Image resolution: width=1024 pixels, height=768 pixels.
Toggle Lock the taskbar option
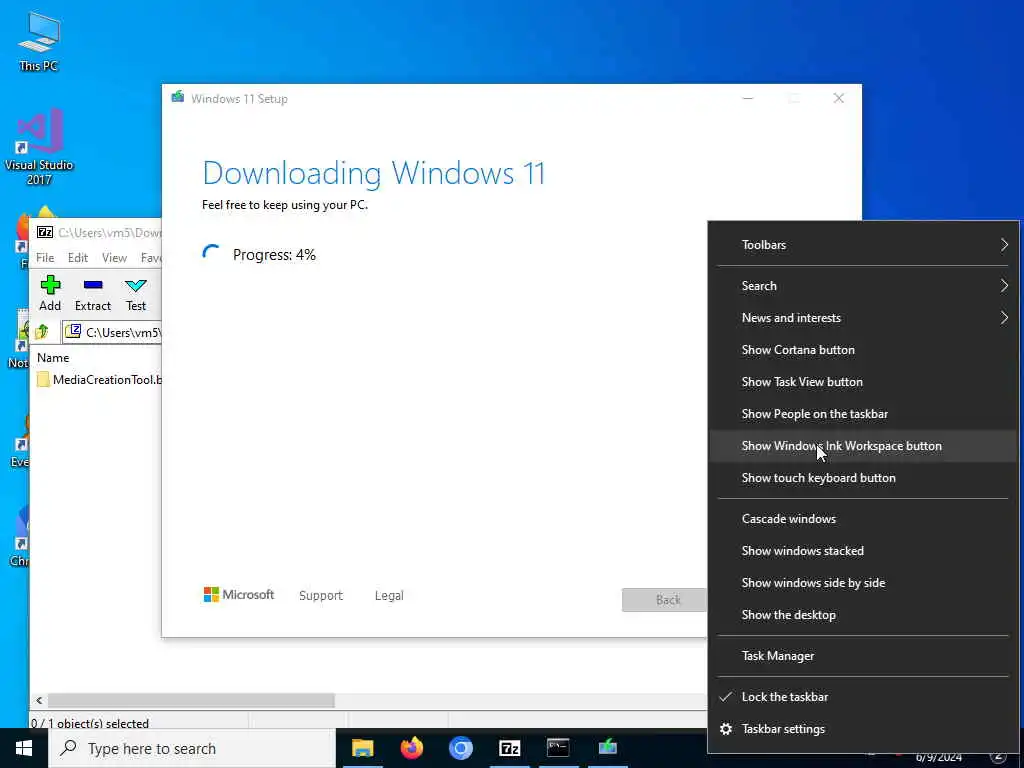click(x=863, y=697)
